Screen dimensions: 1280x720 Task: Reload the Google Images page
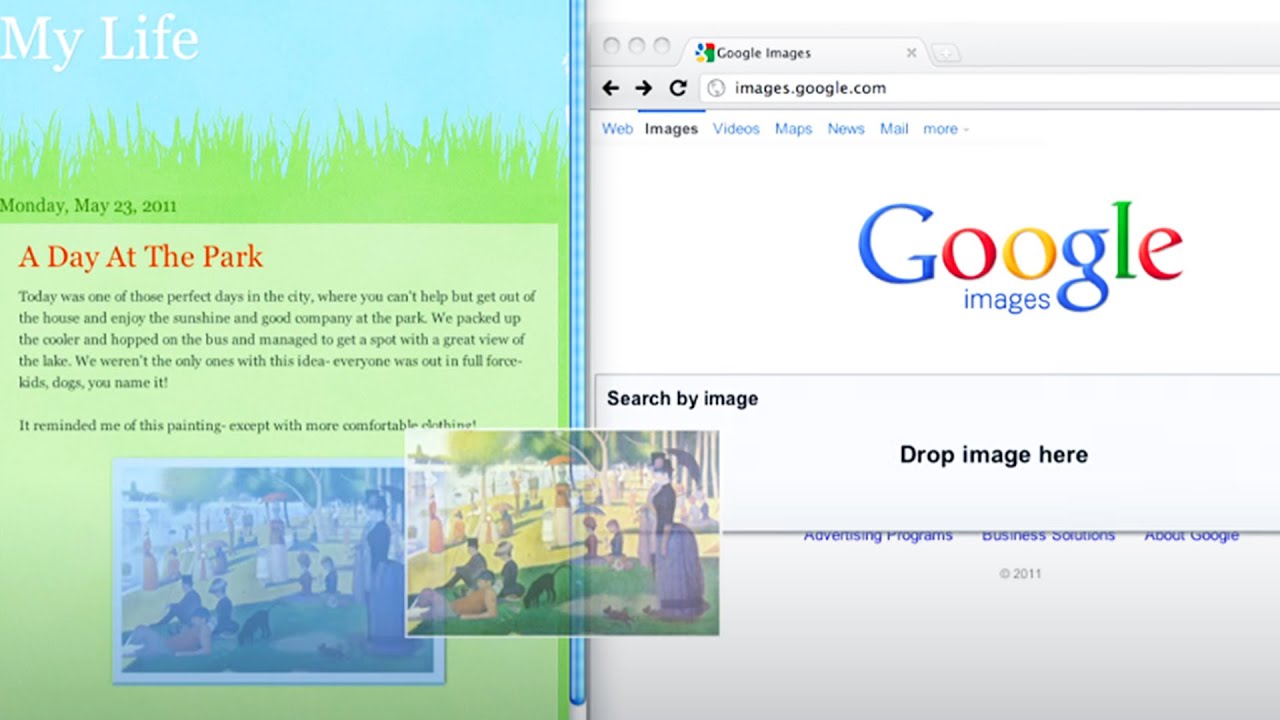pos(677,88)
